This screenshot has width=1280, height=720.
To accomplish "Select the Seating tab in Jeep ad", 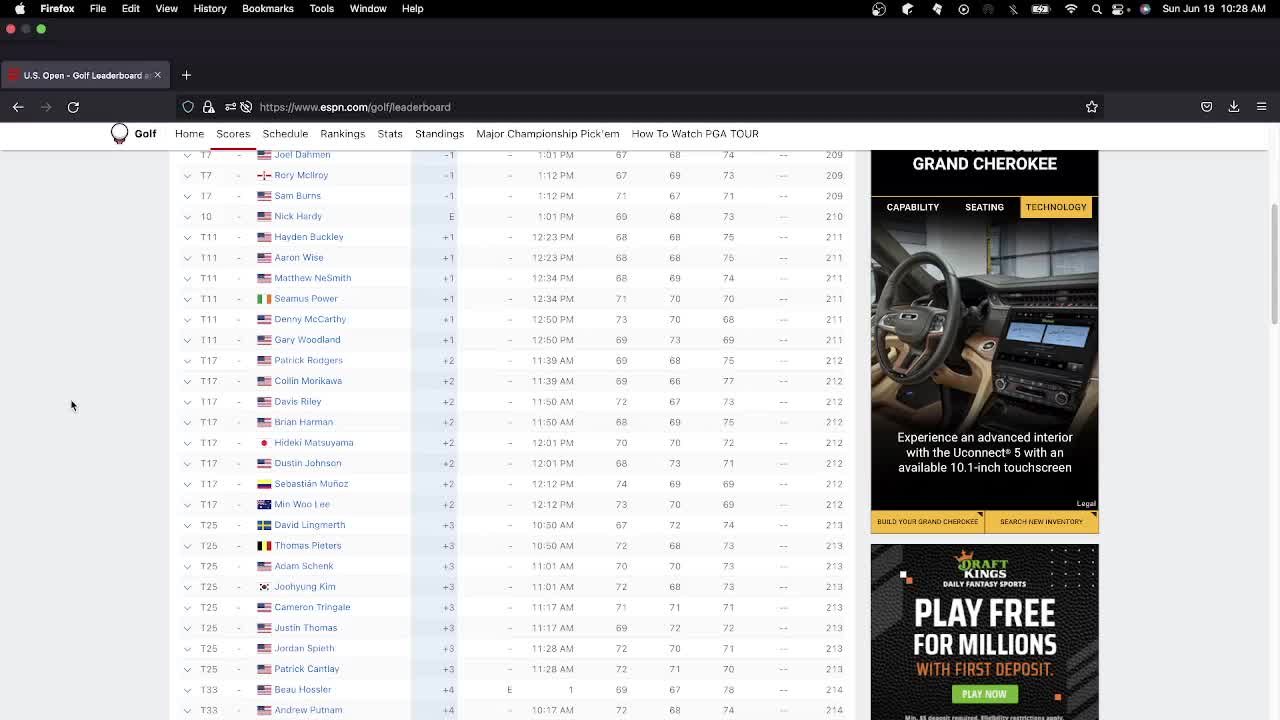I will coord(984,207).
